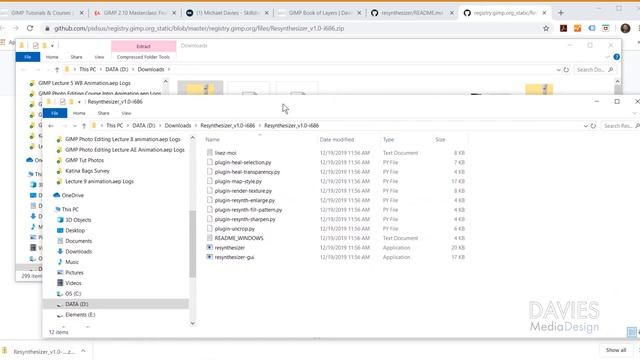The width and height of the screenshot is (640, 360).
Task: Click the navigation pane scrollbar thumb
Action: [192, 244]
